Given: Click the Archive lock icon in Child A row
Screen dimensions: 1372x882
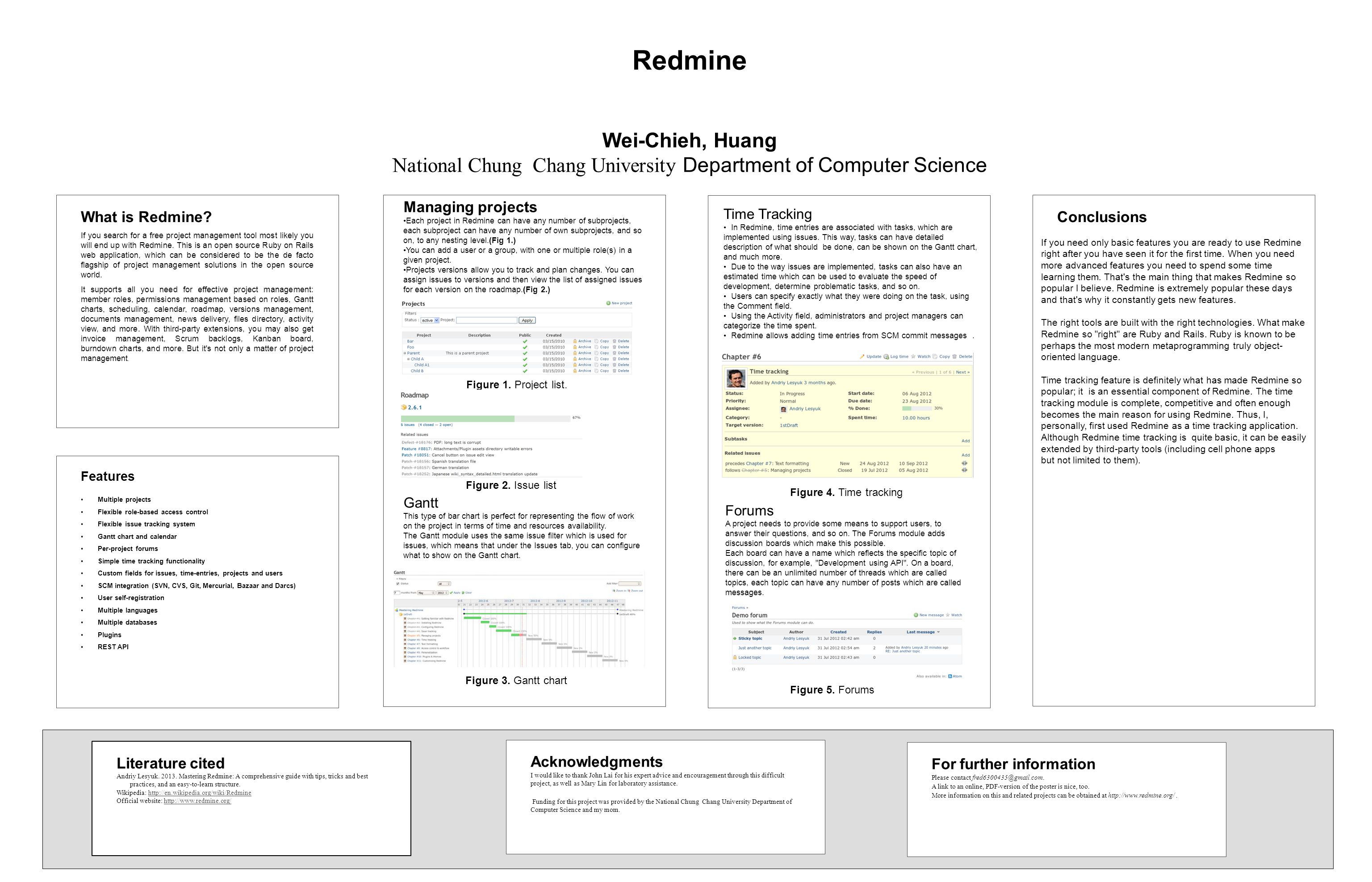Looking at the screenshot, I should (575, 359).
